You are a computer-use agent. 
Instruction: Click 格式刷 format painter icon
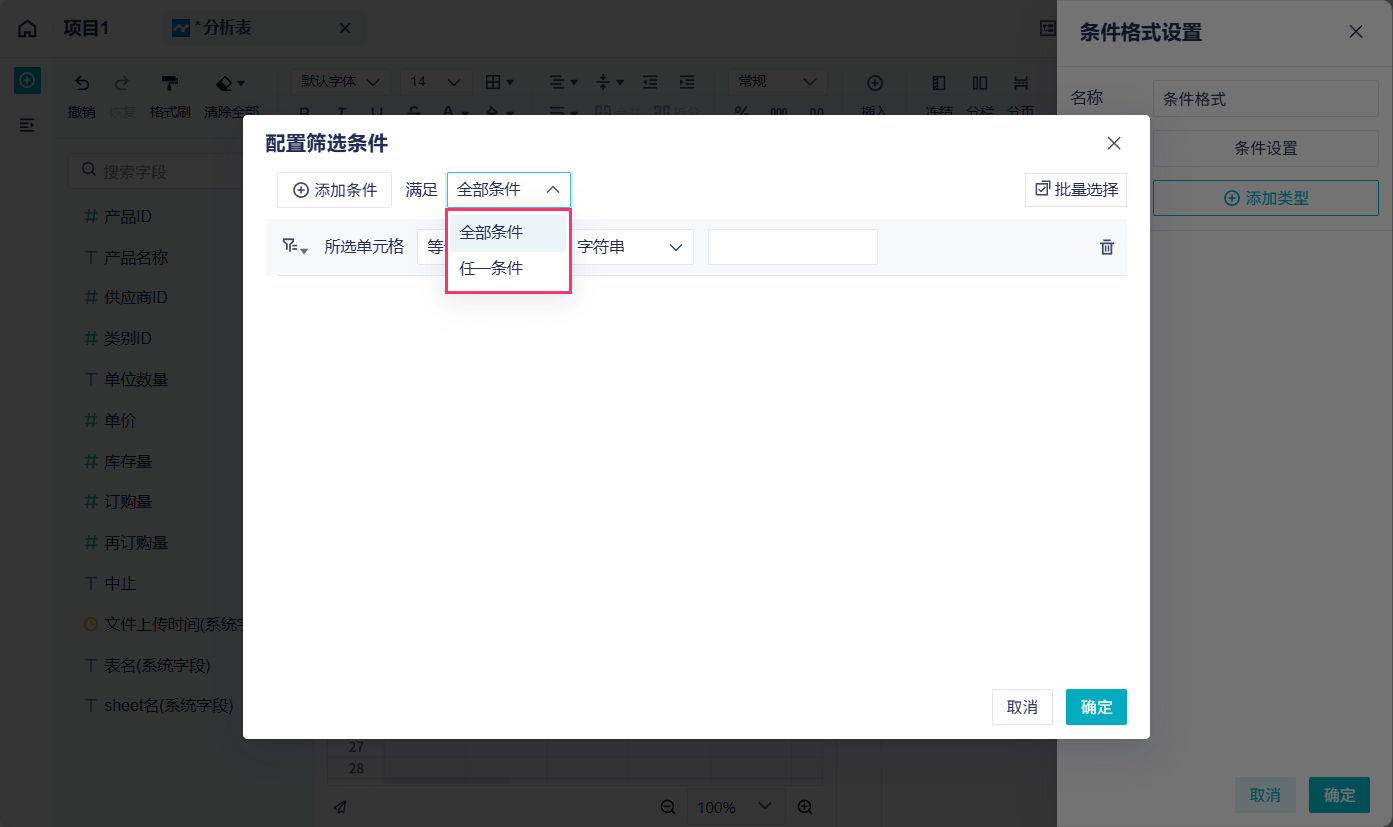(x=170, y=83)
